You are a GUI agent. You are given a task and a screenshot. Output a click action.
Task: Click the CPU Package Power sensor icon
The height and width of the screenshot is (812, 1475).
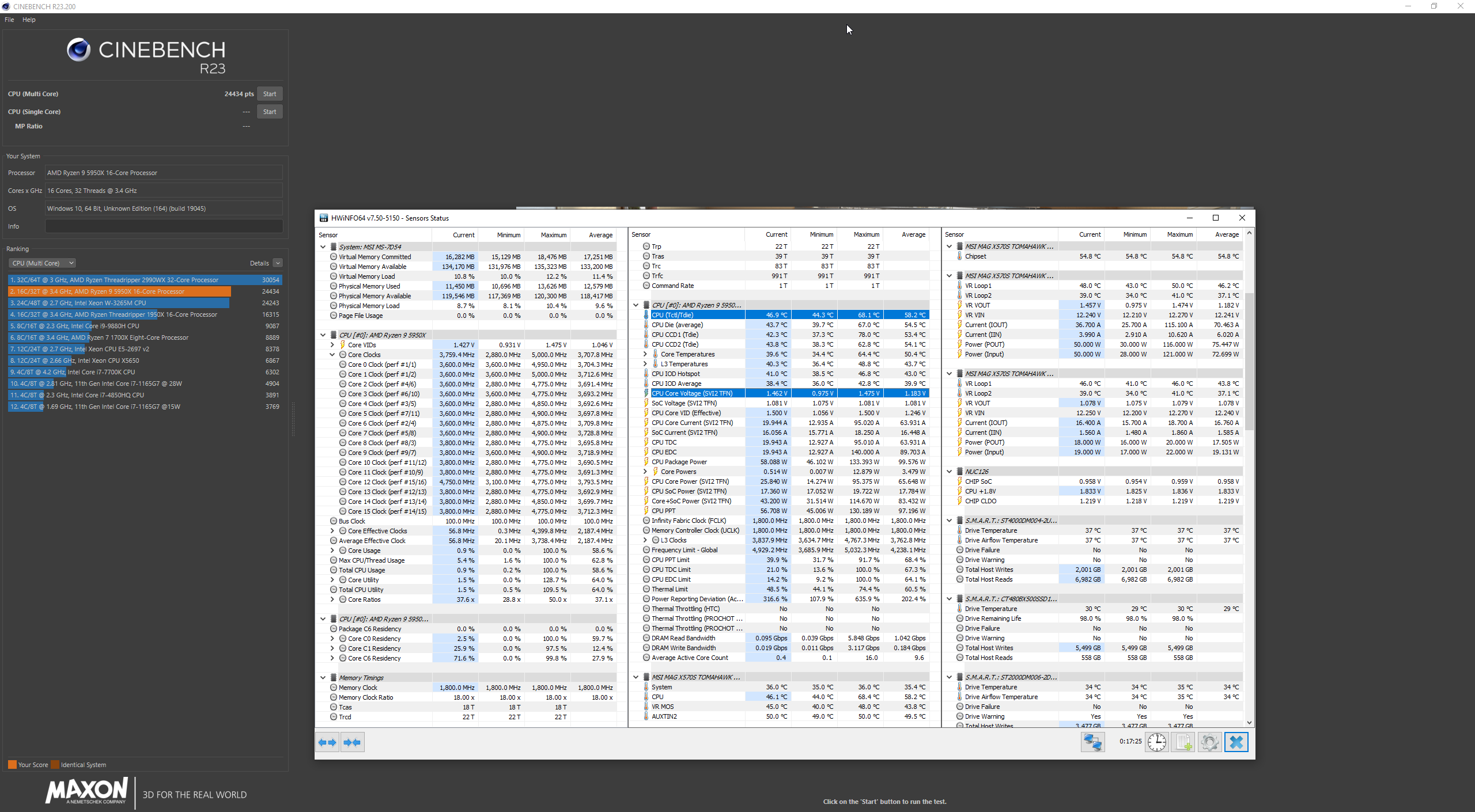(646, 462)
